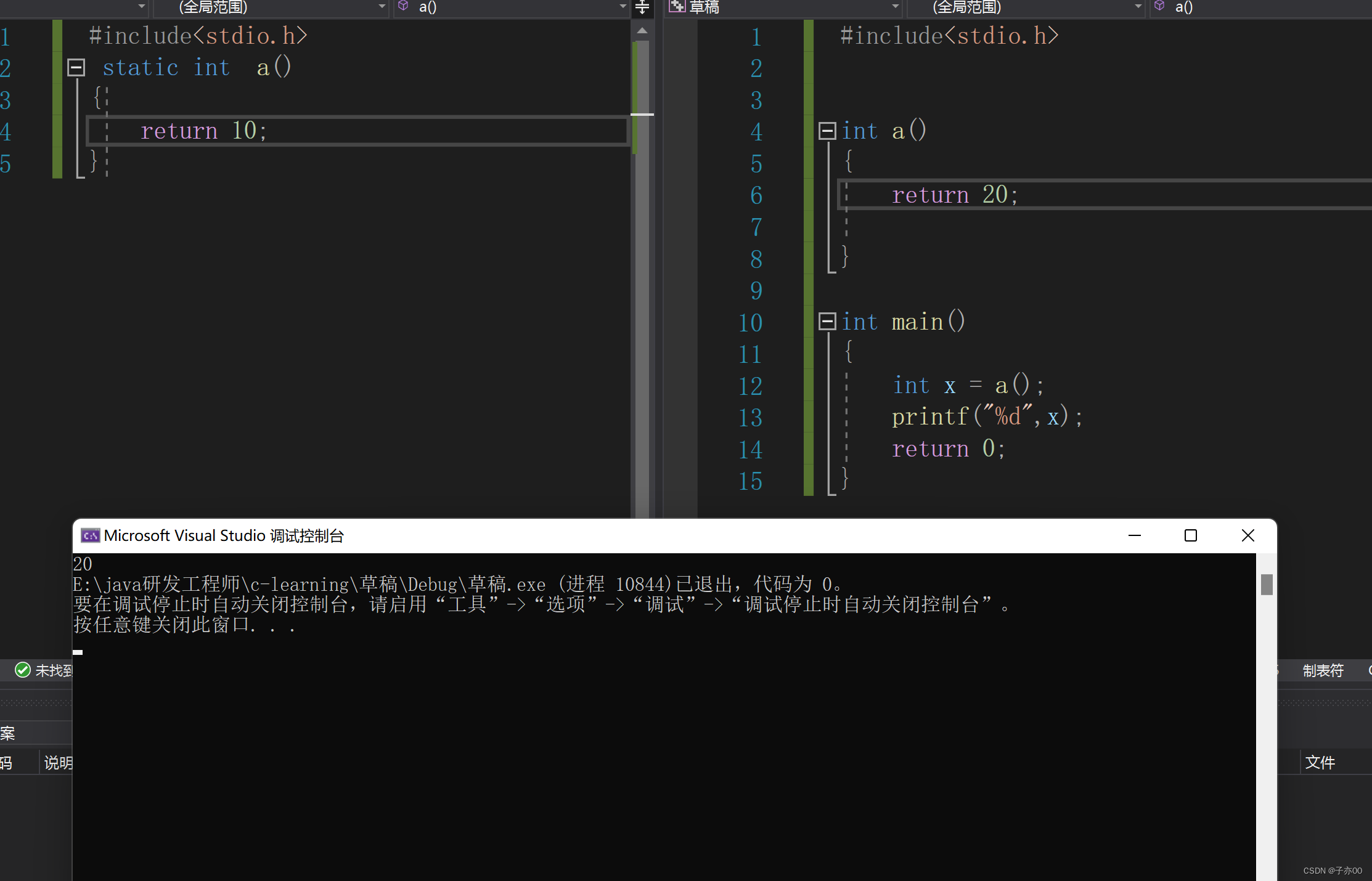This screenshot has height=881, width=1372.
Task: Click the 未找到 issues status text
Action: pos(53,670)
